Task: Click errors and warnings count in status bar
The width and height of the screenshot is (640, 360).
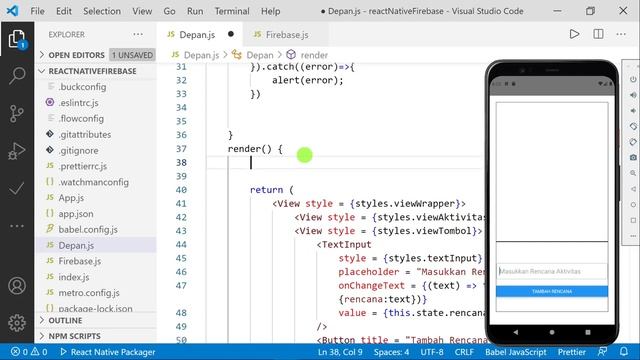Action: 29,352
